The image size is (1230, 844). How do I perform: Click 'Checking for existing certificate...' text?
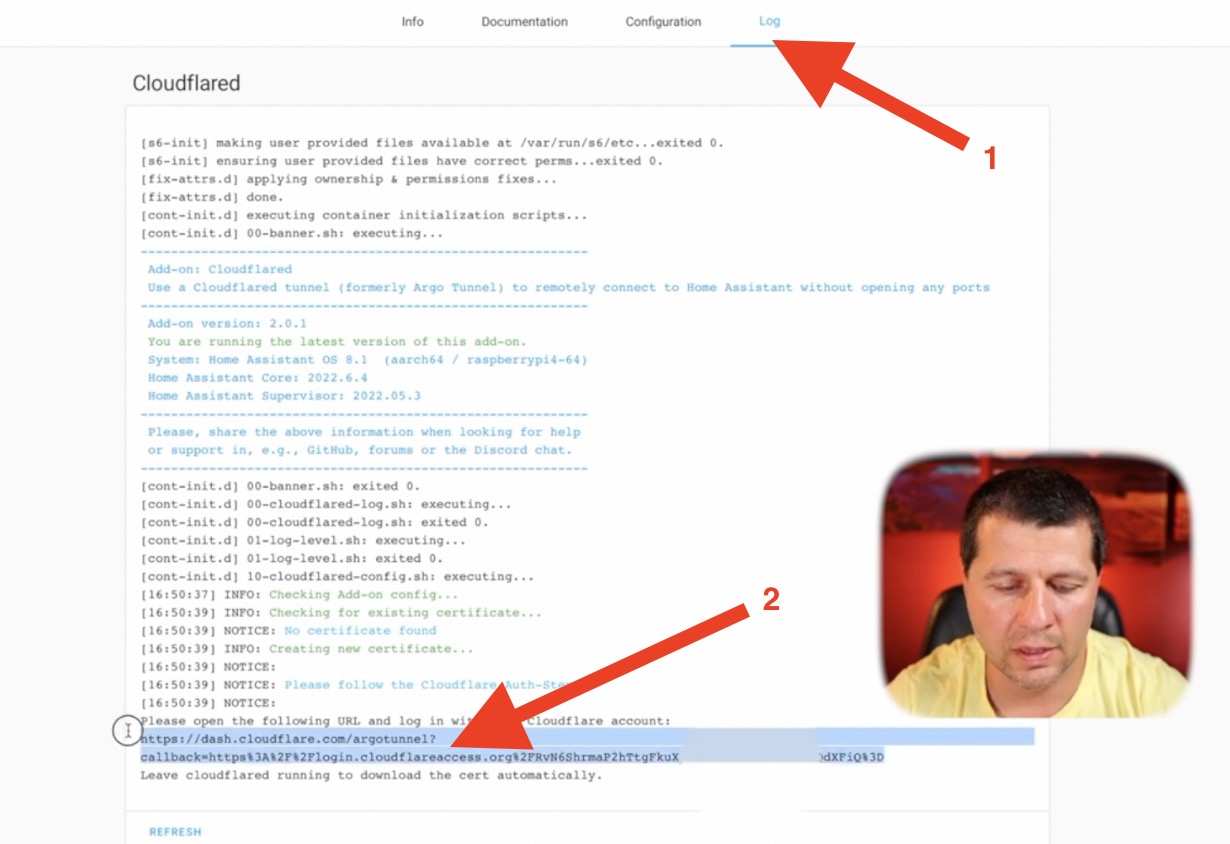pyautogui.click(x=405, y=612)
